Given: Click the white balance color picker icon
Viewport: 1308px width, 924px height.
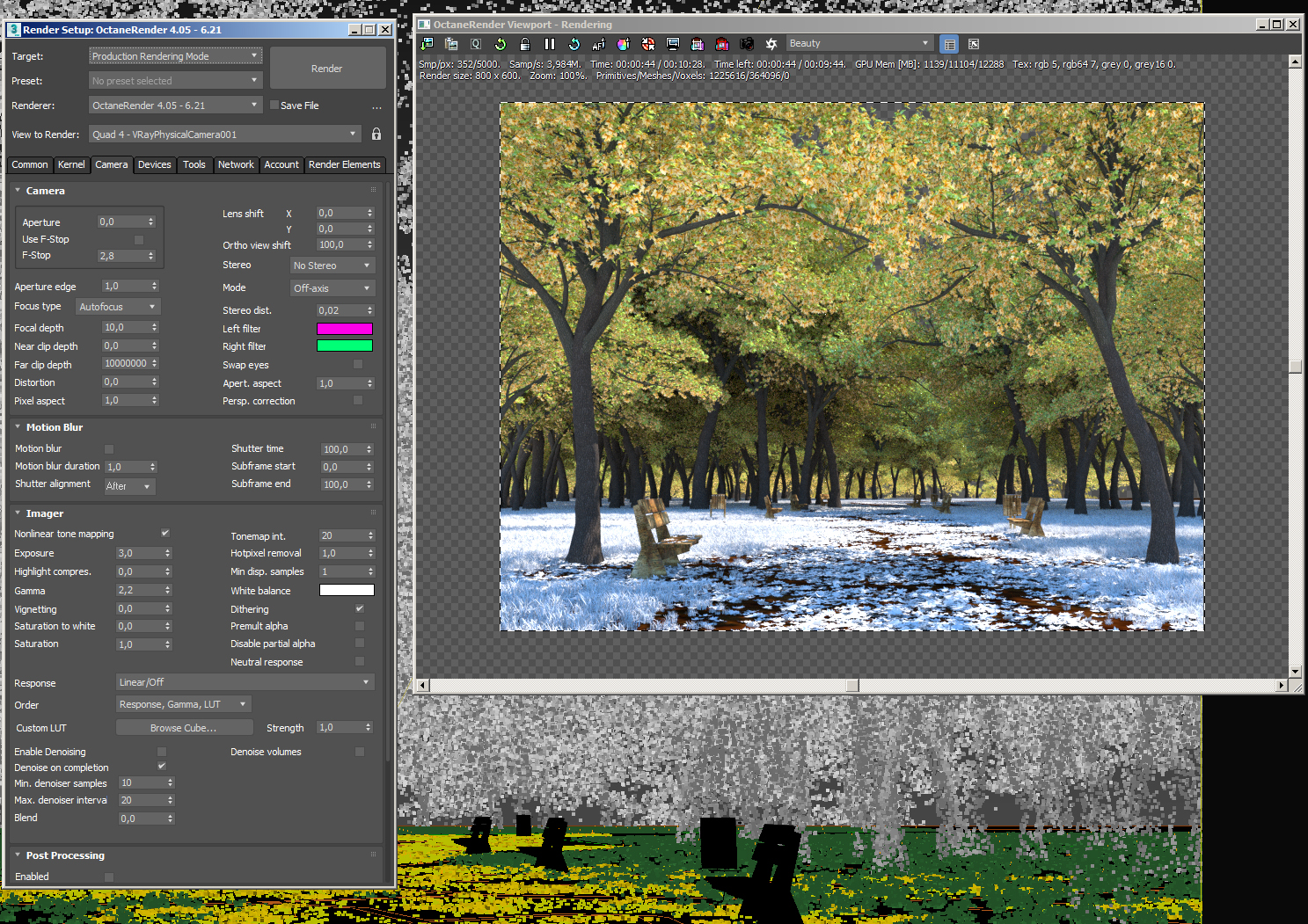Looking at the screenshot, I should pyautogui.click(x=624, y=44).
